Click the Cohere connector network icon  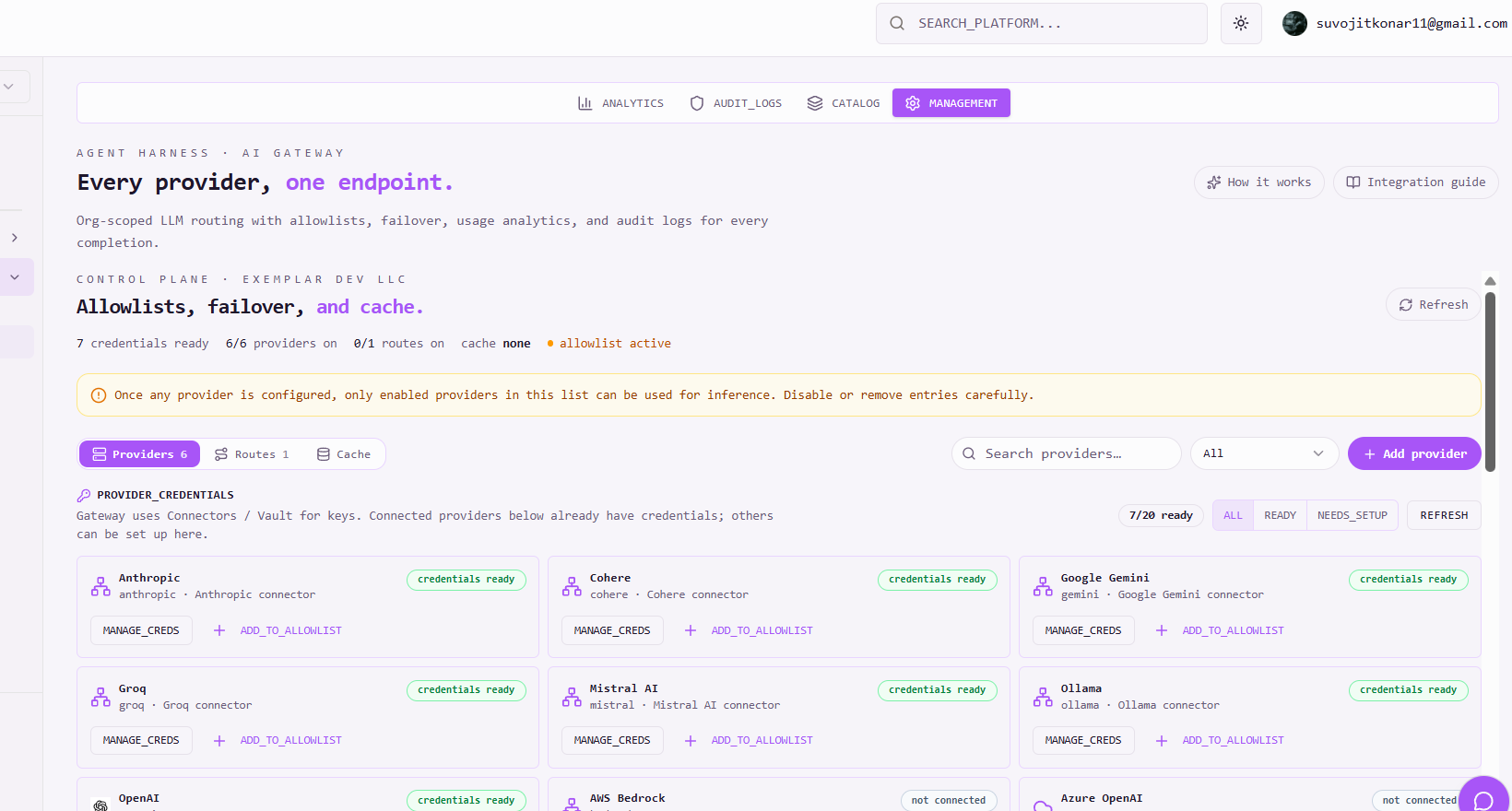tap(572, 586)
